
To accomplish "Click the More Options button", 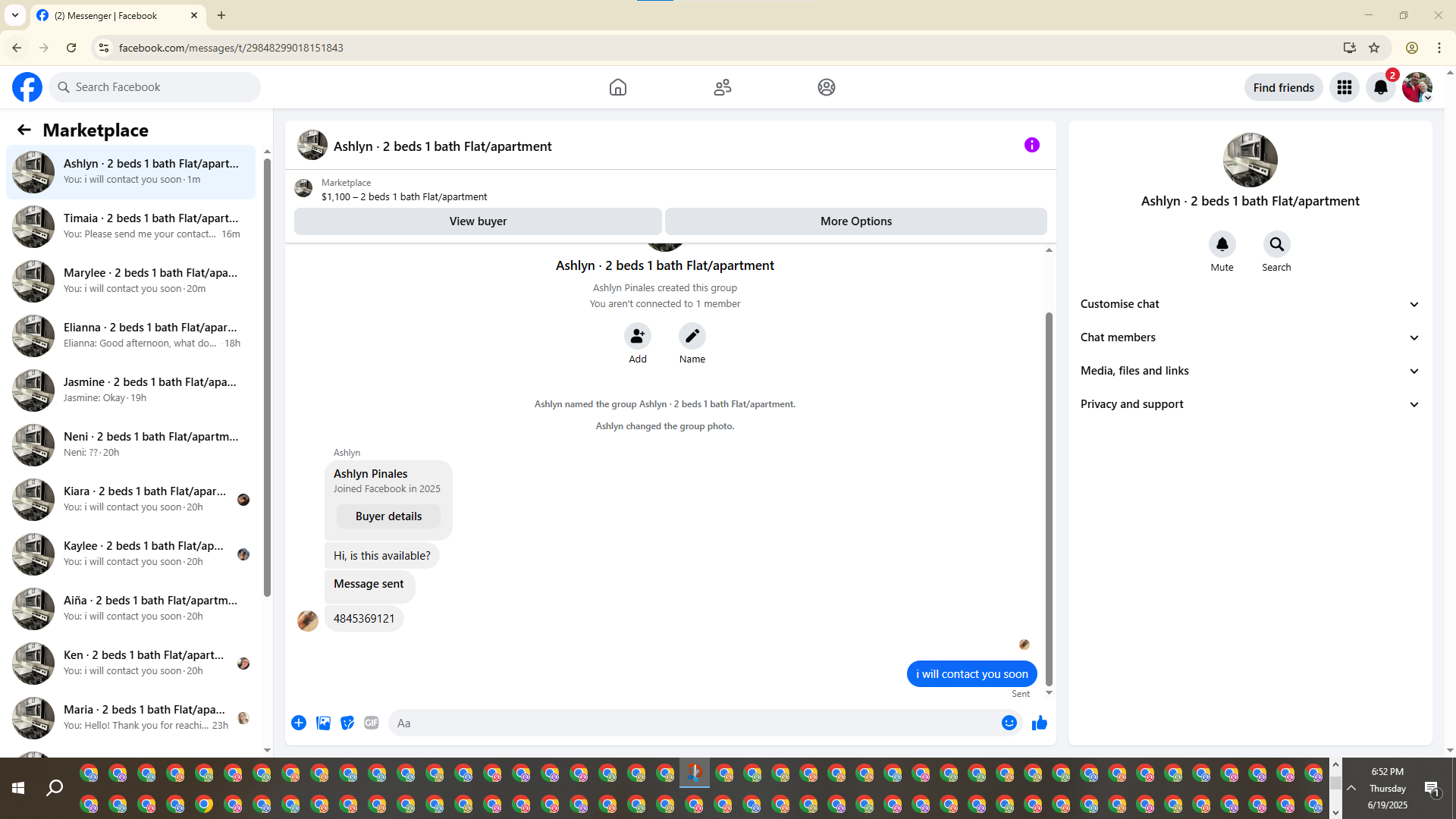I will tap(856, 221).
